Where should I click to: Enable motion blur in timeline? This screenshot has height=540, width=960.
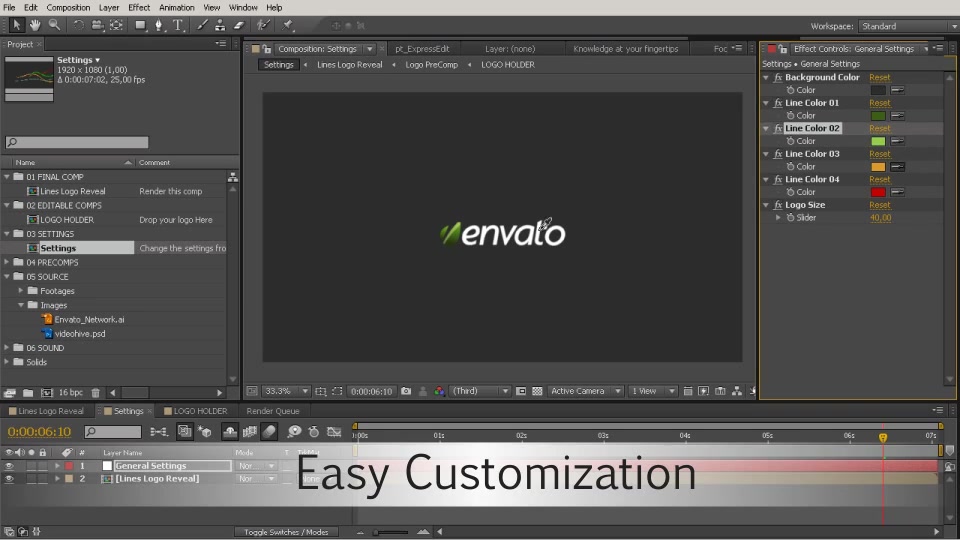(269, 432)
